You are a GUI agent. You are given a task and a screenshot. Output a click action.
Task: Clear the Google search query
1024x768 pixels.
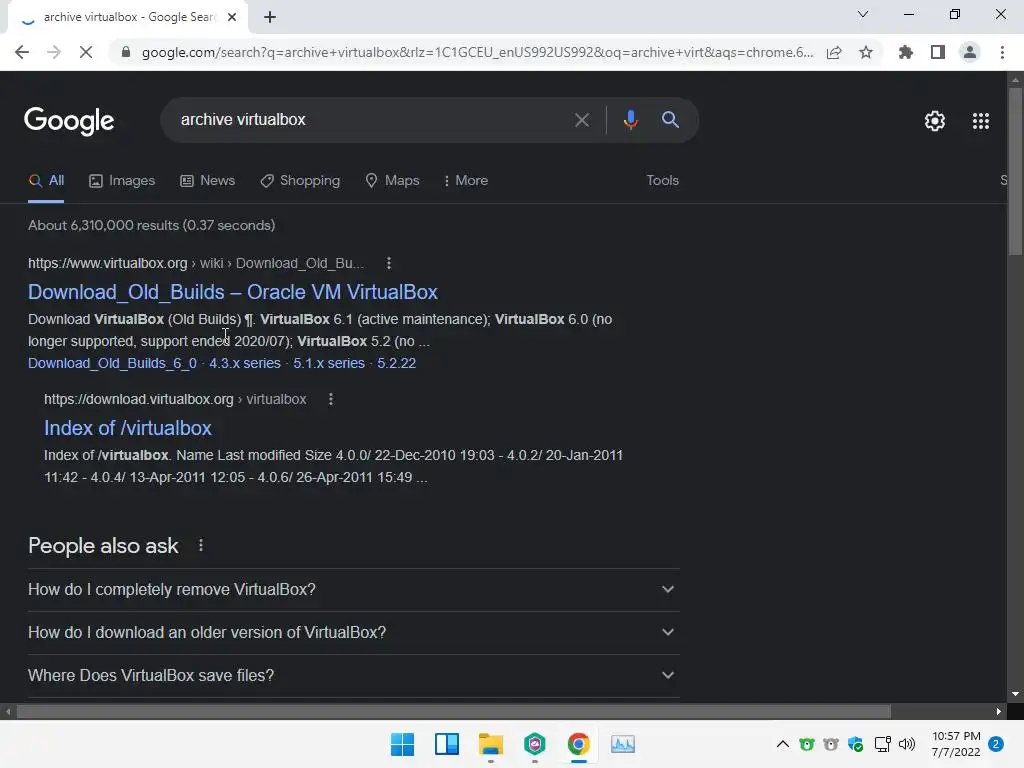[581, 120]
